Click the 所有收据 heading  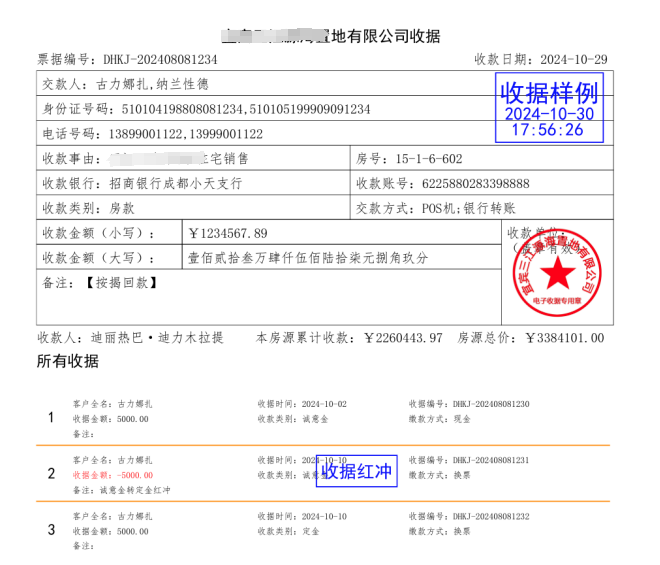pyautogui.click(x=68, y=361)
